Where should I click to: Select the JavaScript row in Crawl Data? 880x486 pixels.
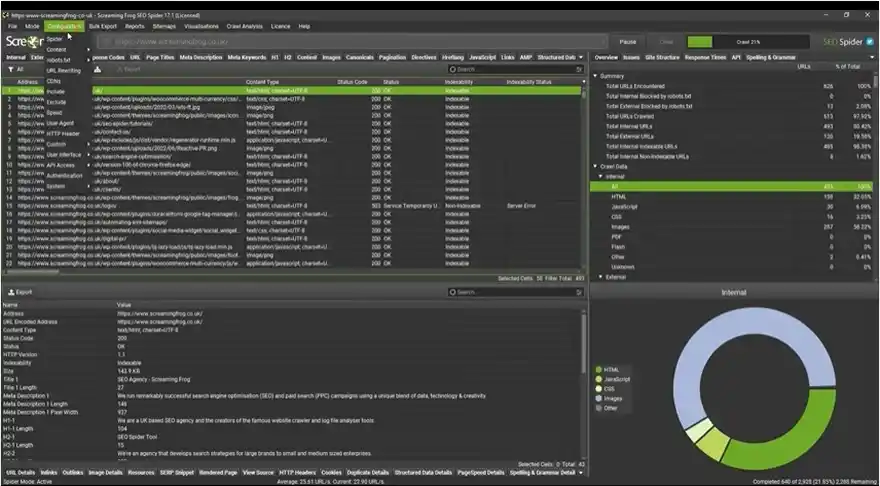coord(731,207)
